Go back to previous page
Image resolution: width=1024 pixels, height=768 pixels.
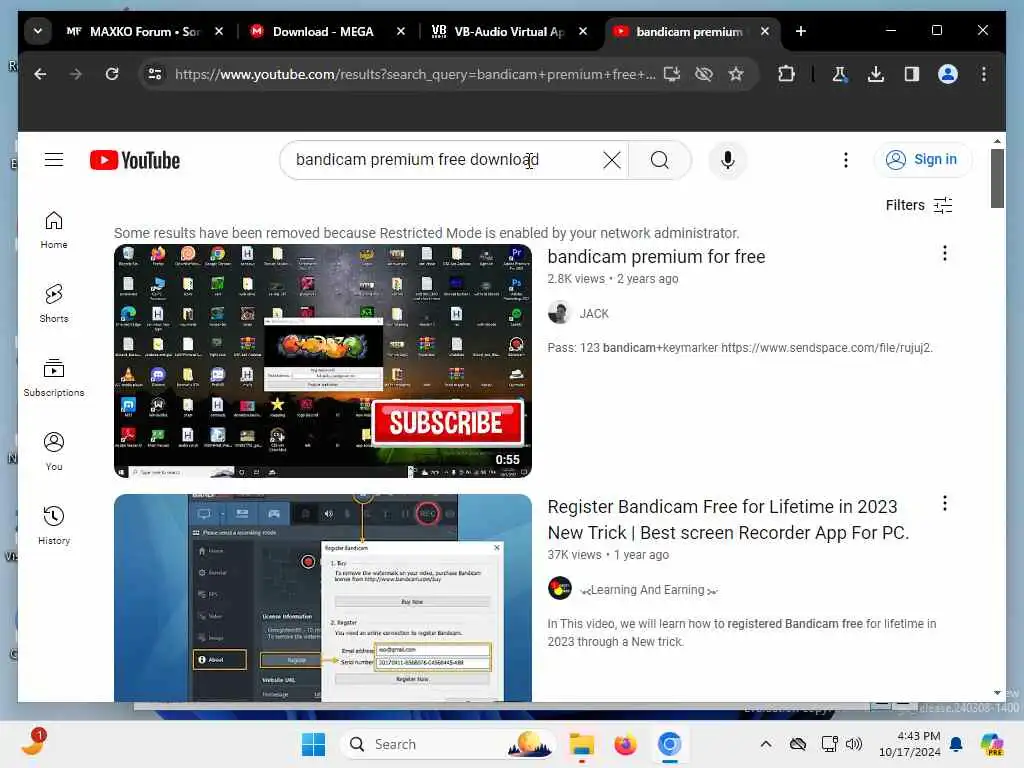tap(40, 74)
